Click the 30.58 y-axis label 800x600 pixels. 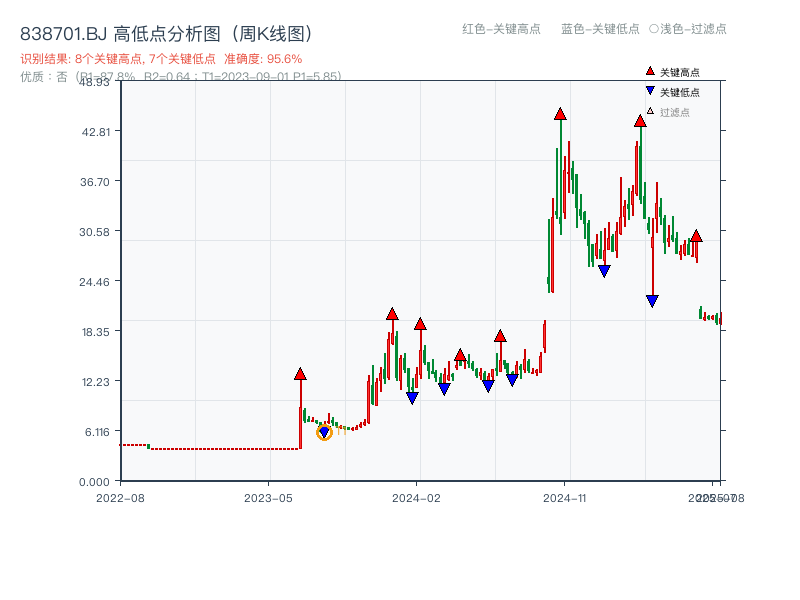[x=94, y=232]
